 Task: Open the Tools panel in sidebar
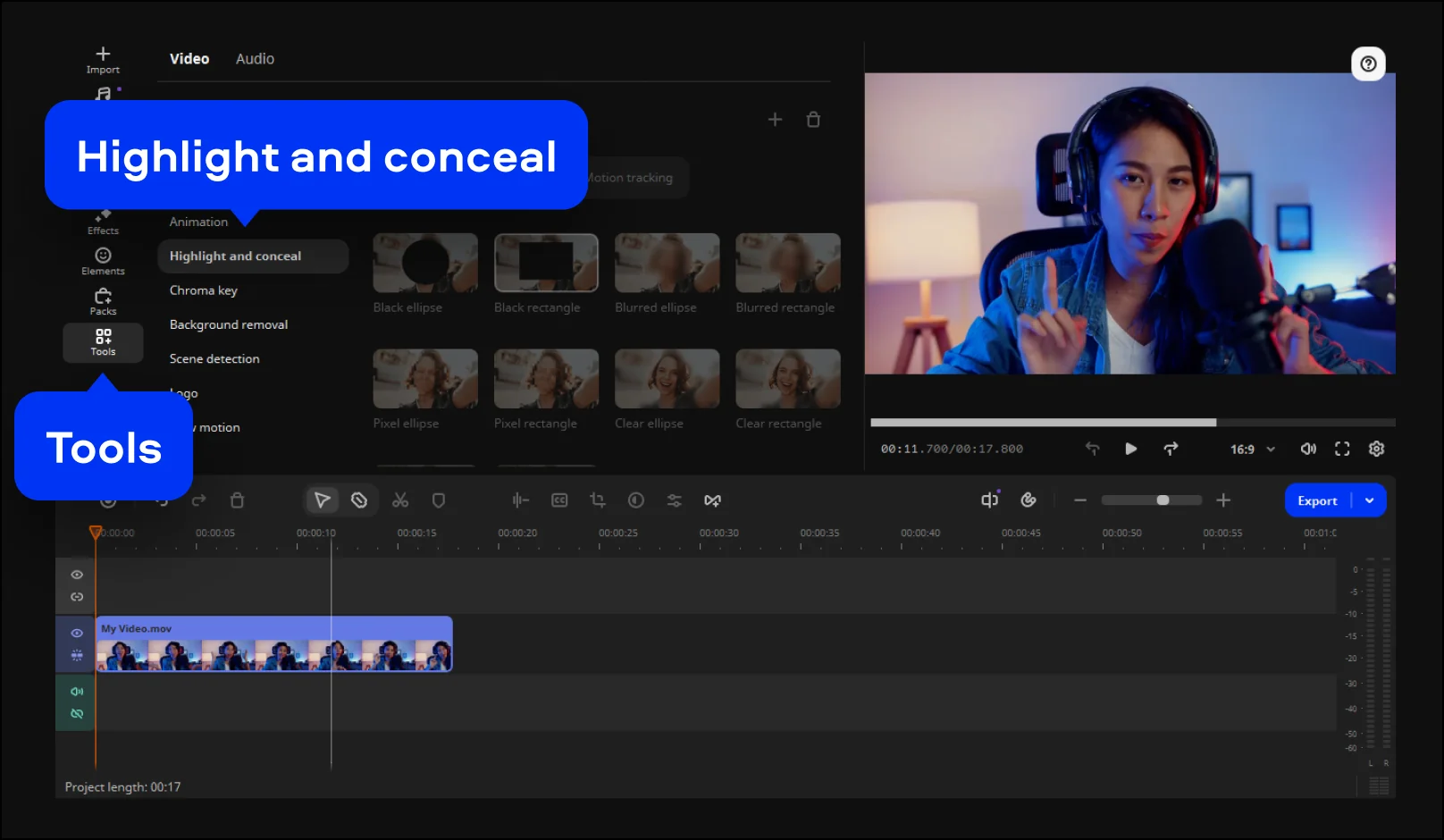click(x=103, y=342)
